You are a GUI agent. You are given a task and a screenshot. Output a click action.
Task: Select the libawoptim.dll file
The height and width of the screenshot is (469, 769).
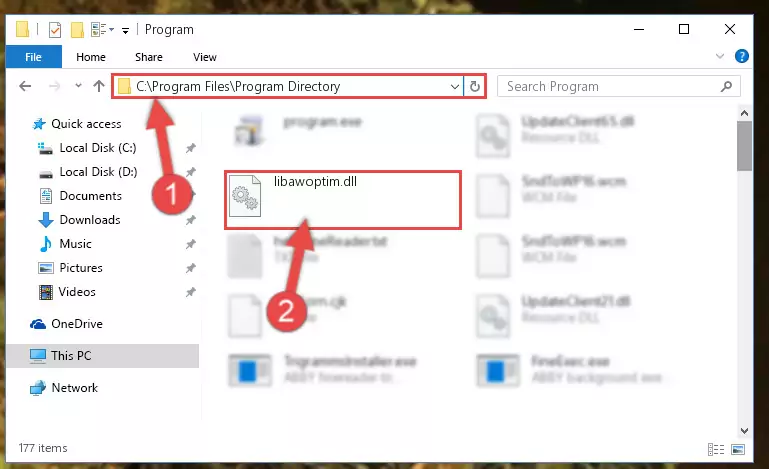coord(342,200)
